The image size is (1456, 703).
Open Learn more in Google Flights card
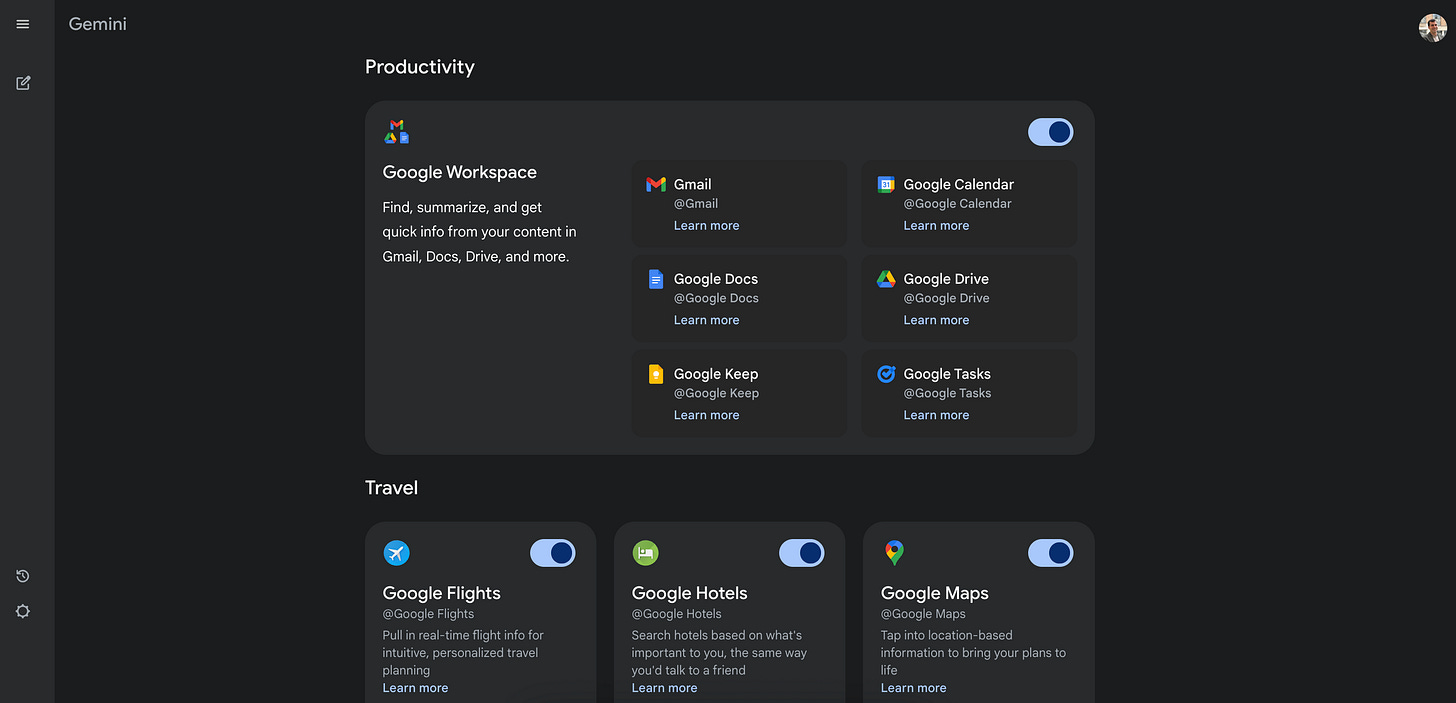pos(416,688)
